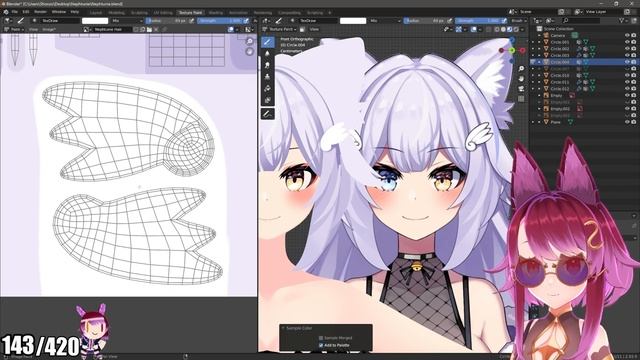Click the green Y axis gizmo dot

click(511, 50)
